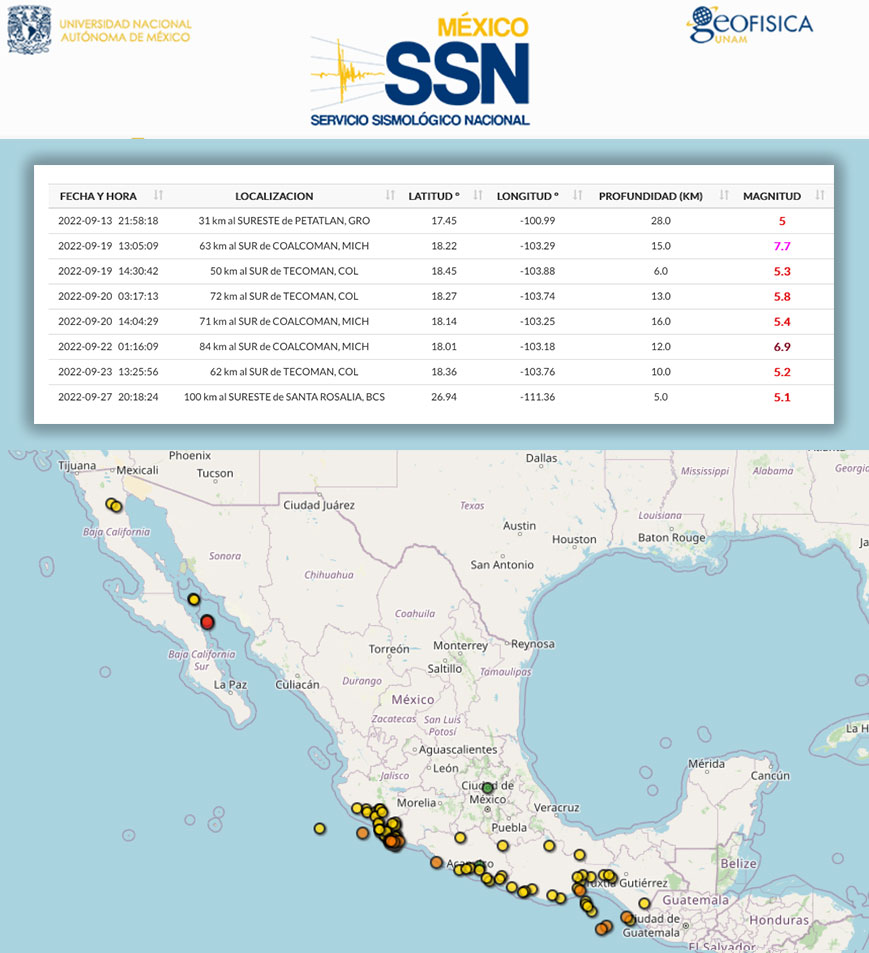This screenshot has width=869, height=953.
Task: Click Universidad Nacional Autónoma de México text
Action: click(125, 30)
